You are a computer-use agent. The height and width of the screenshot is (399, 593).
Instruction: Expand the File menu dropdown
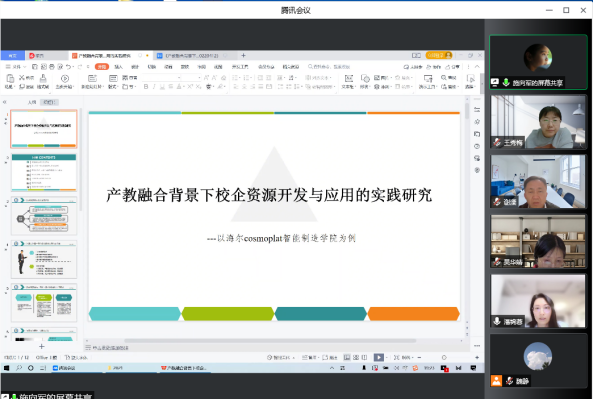16,67
